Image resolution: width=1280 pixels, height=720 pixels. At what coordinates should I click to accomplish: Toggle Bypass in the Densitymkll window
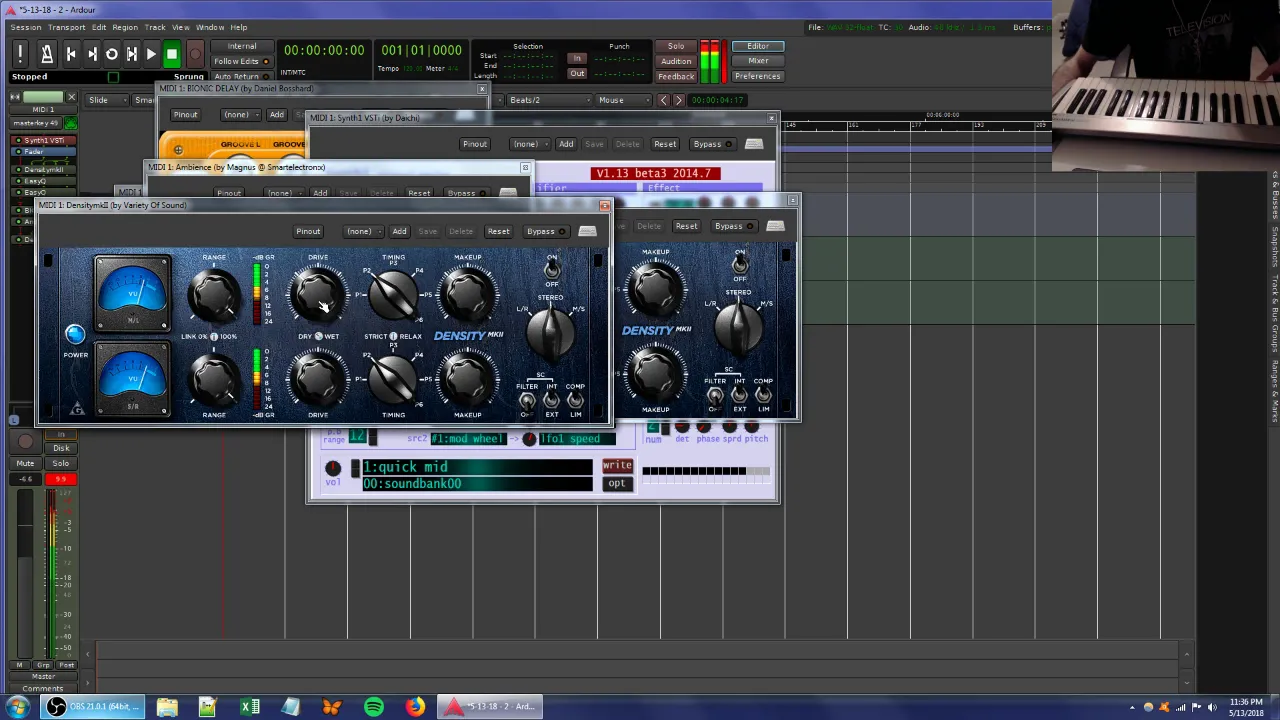point(545,231)
